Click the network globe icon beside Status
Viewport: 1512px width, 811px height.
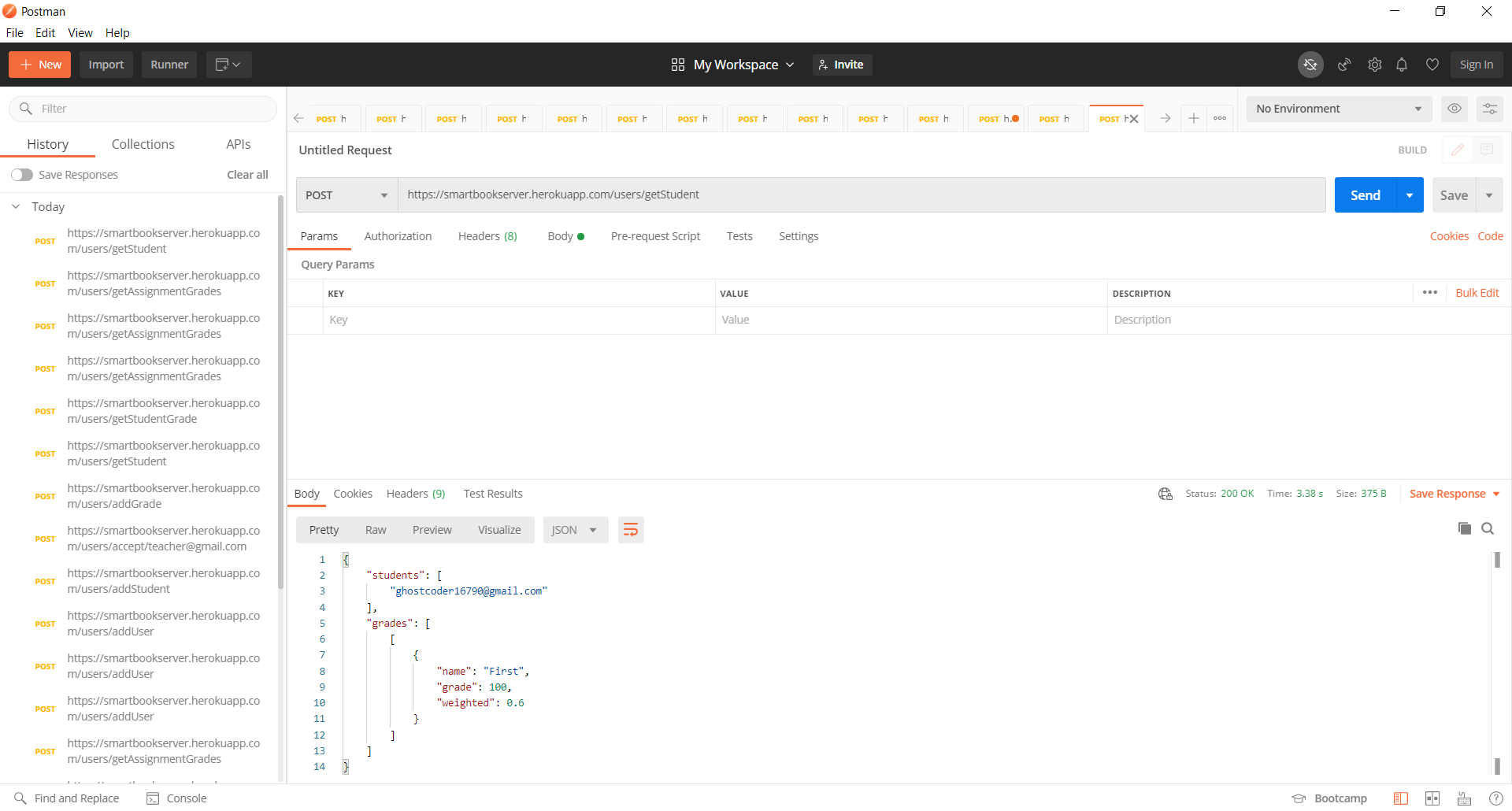[1165, 494]
